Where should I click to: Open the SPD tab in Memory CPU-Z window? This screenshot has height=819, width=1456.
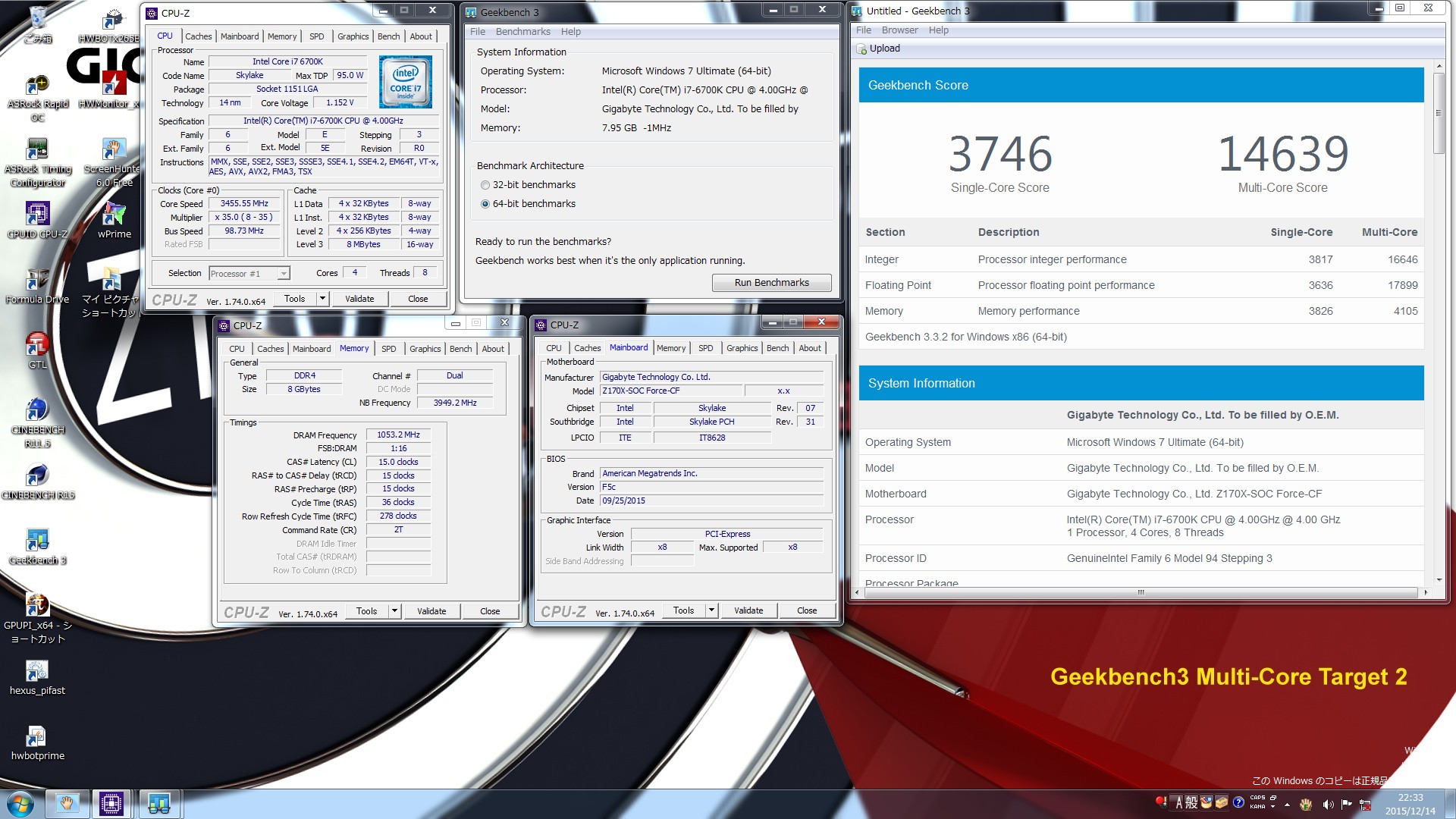[x=389, y=349]
